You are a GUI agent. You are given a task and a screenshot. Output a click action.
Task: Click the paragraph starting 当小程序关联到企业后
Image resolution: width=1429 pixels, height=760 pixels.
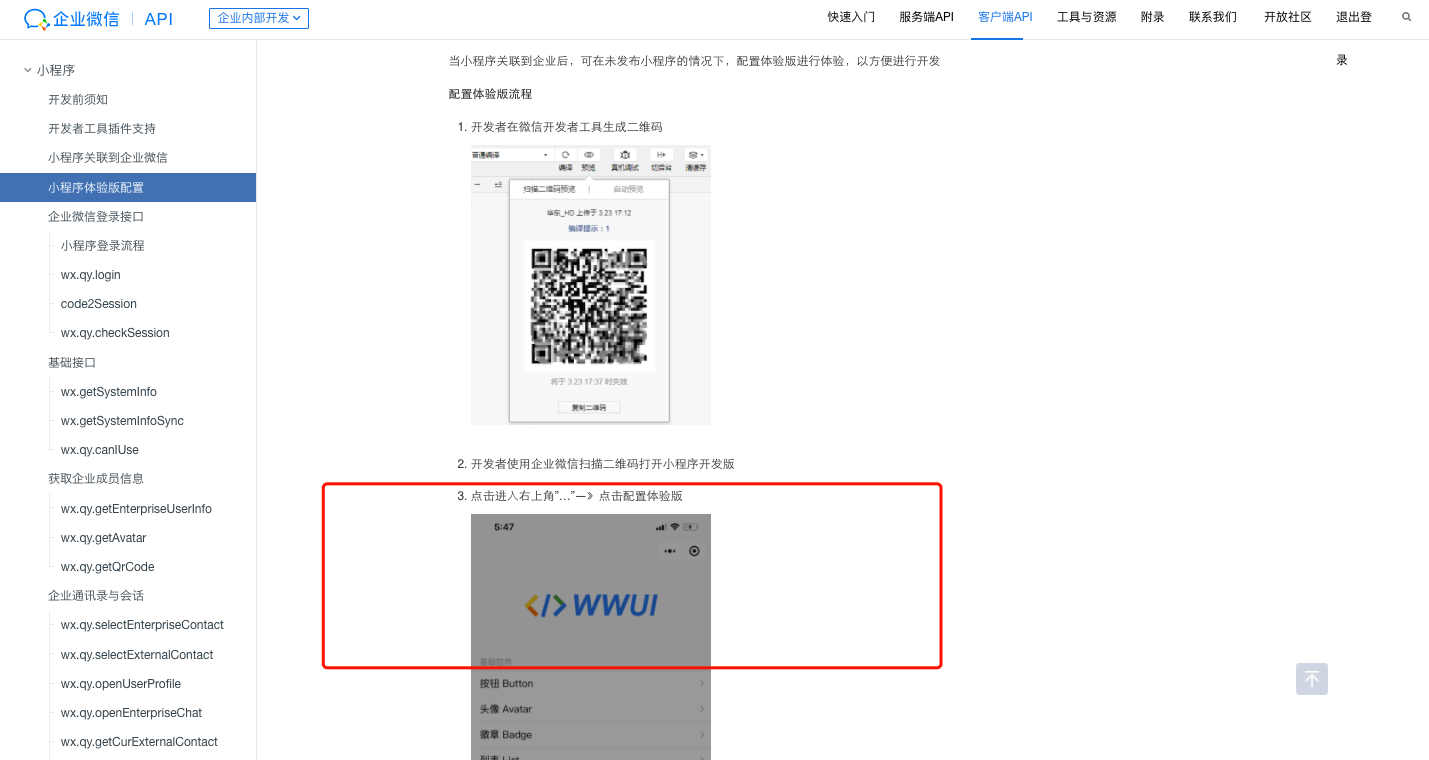coord(694,61)
